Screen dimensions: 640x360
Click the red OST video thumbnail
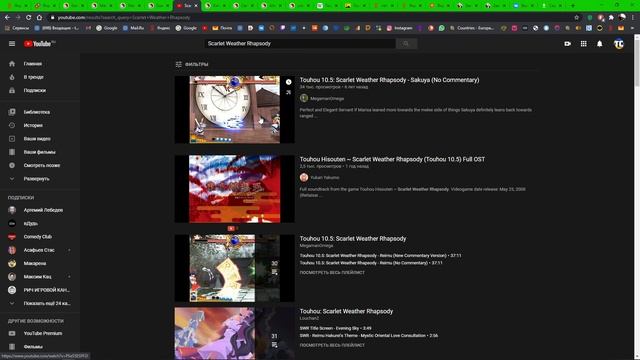[x=235, y=189]
